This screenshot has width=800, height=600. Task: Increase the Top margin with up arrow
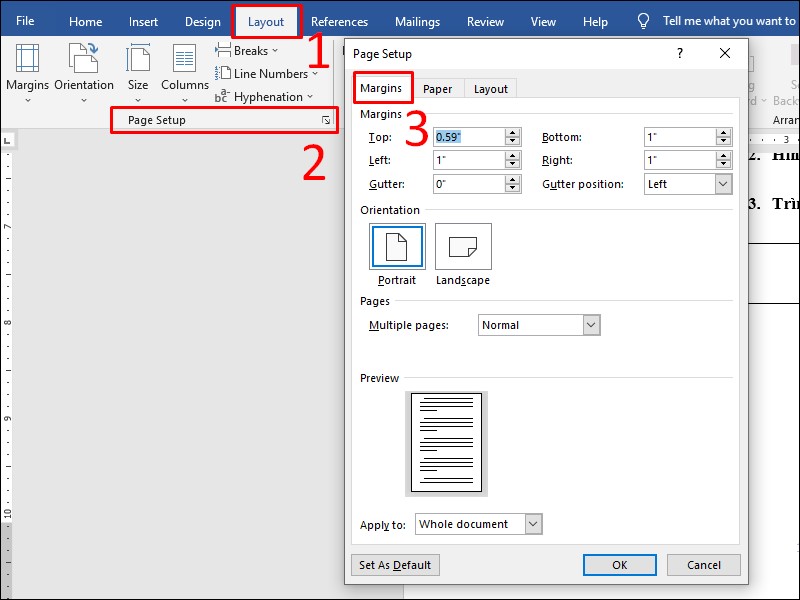pyautogui.click(x=513, y=133)
